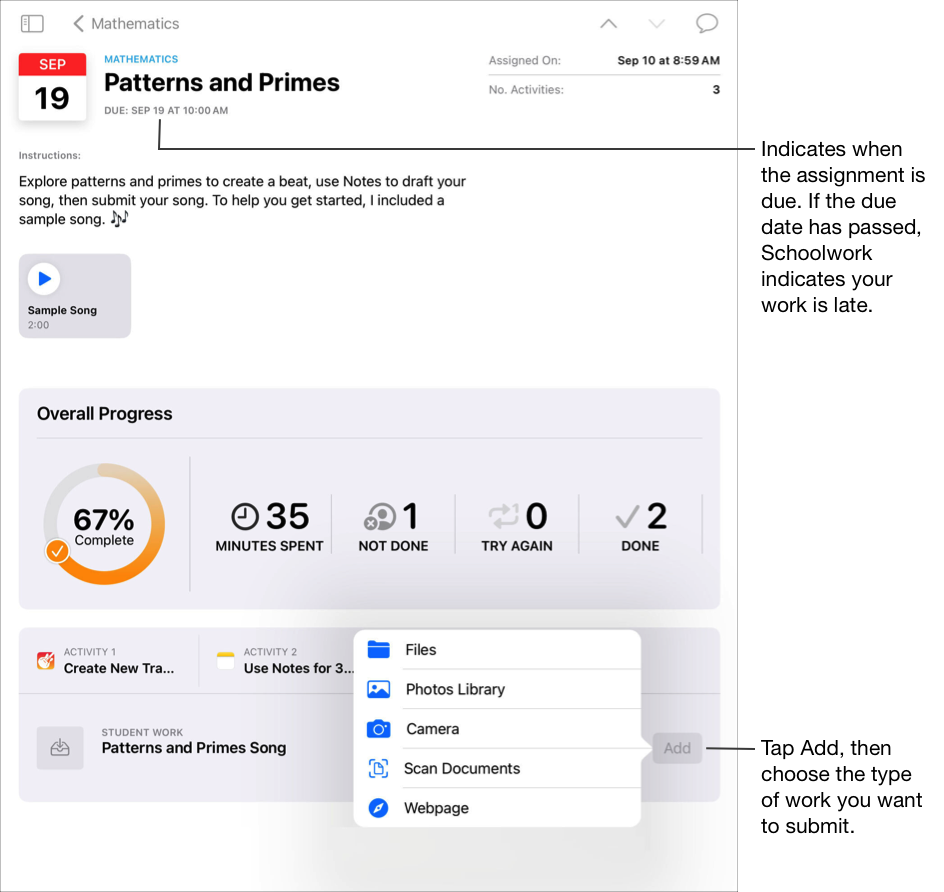This screenshot has width=944, height=892.
Task: Go to next assignment with down chevron
Action: tap(656, 23)
